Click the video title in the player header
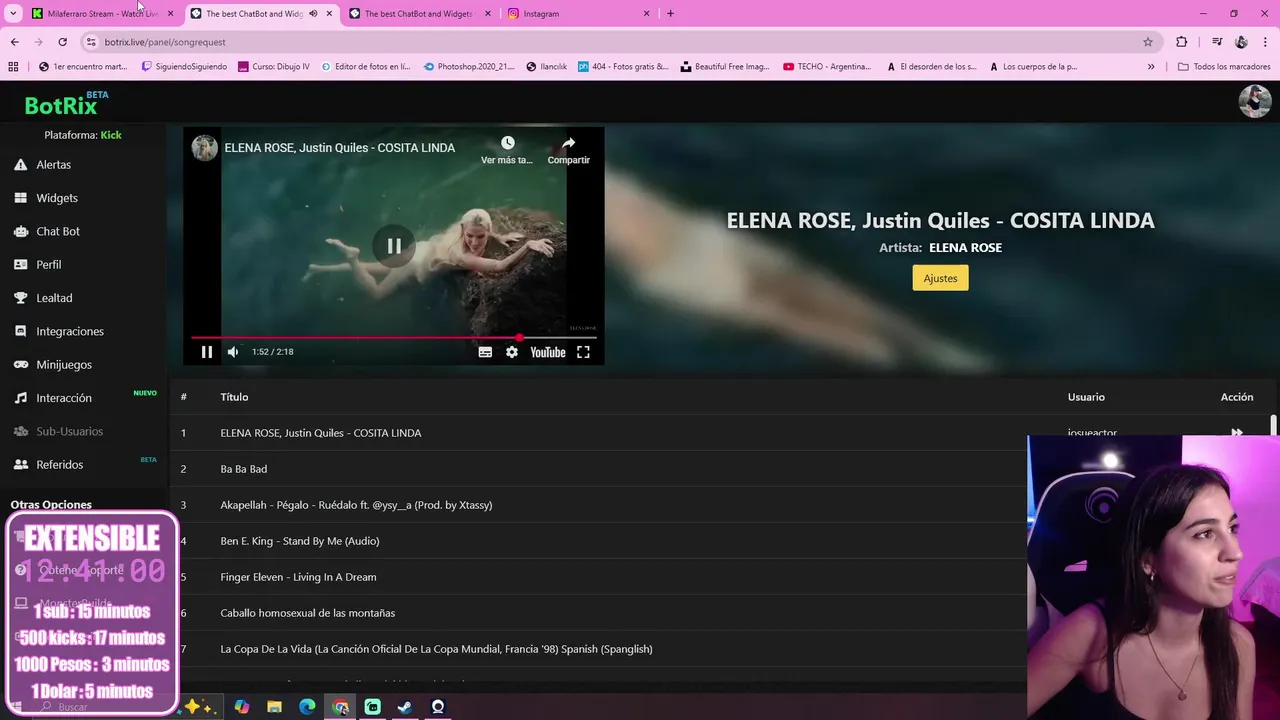The image size is (1280, 720). pyautogui.click(x=340, y=147)
